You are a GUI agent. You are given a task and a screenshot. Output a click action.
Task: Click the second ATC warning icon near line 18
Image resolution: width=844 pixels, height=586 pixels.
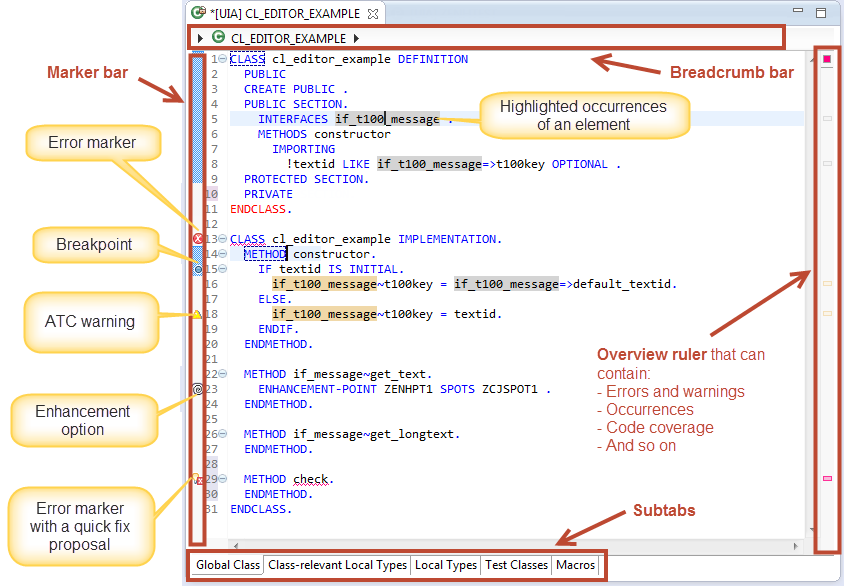pos(196,314)
